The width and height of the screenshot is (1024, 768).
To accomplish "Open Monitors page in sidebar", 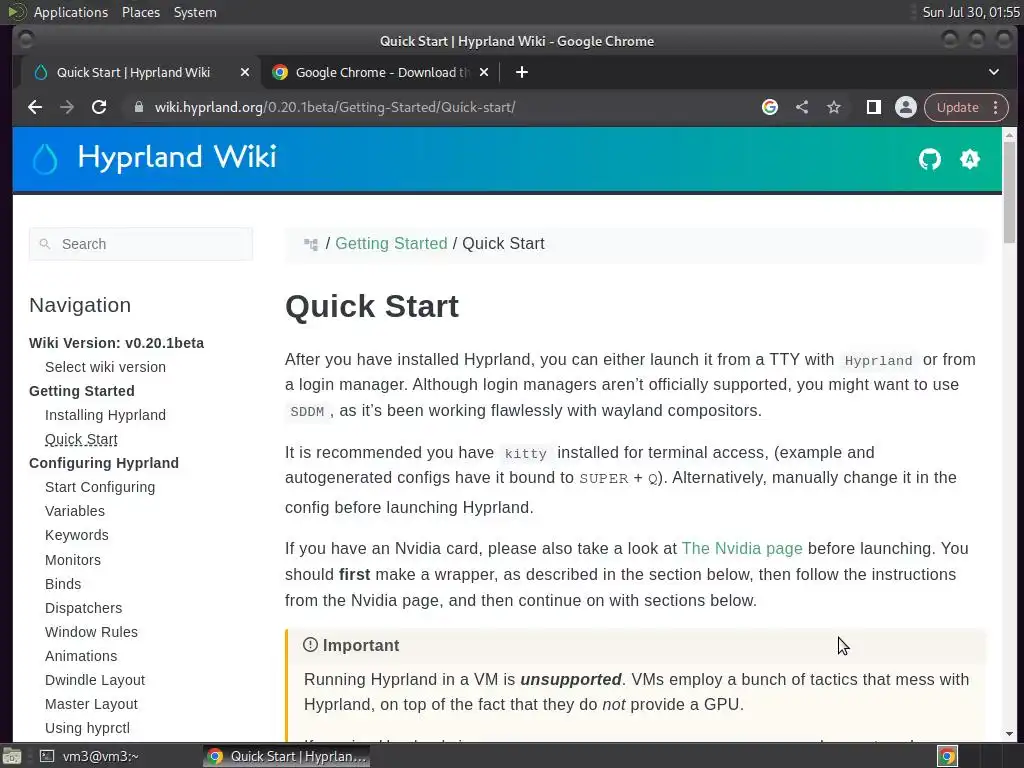I will click(x=72, y=560).
